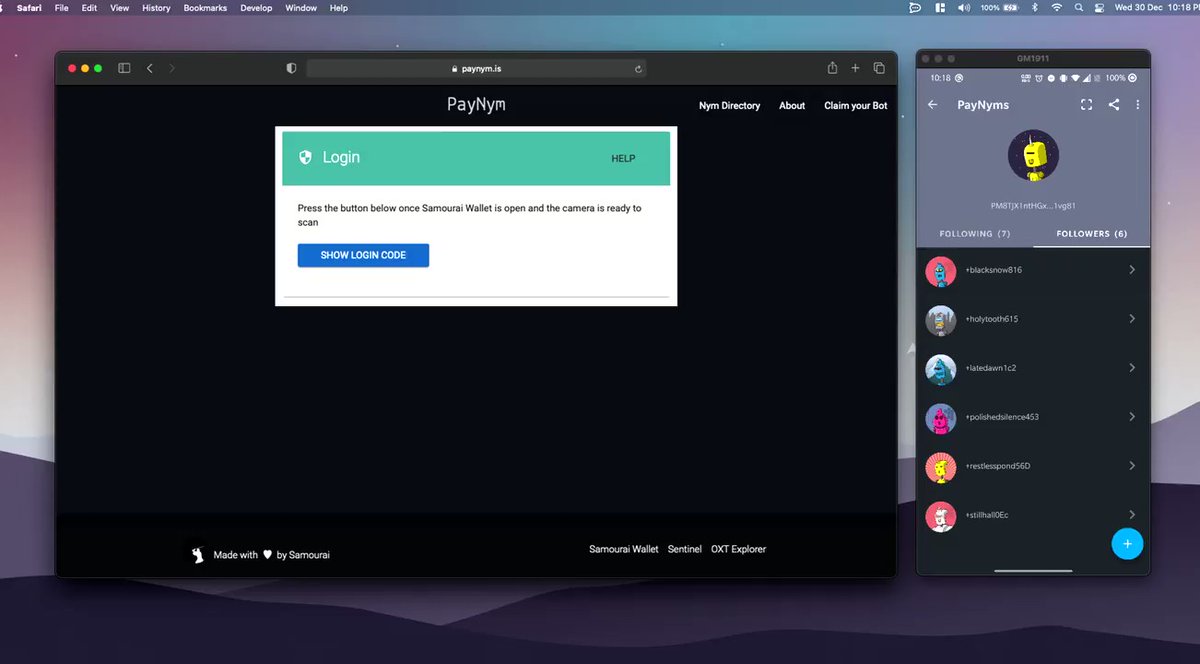Tap blacksnow816's avatar
This screenshot has height=664, width=1200.
coord(941,271)
